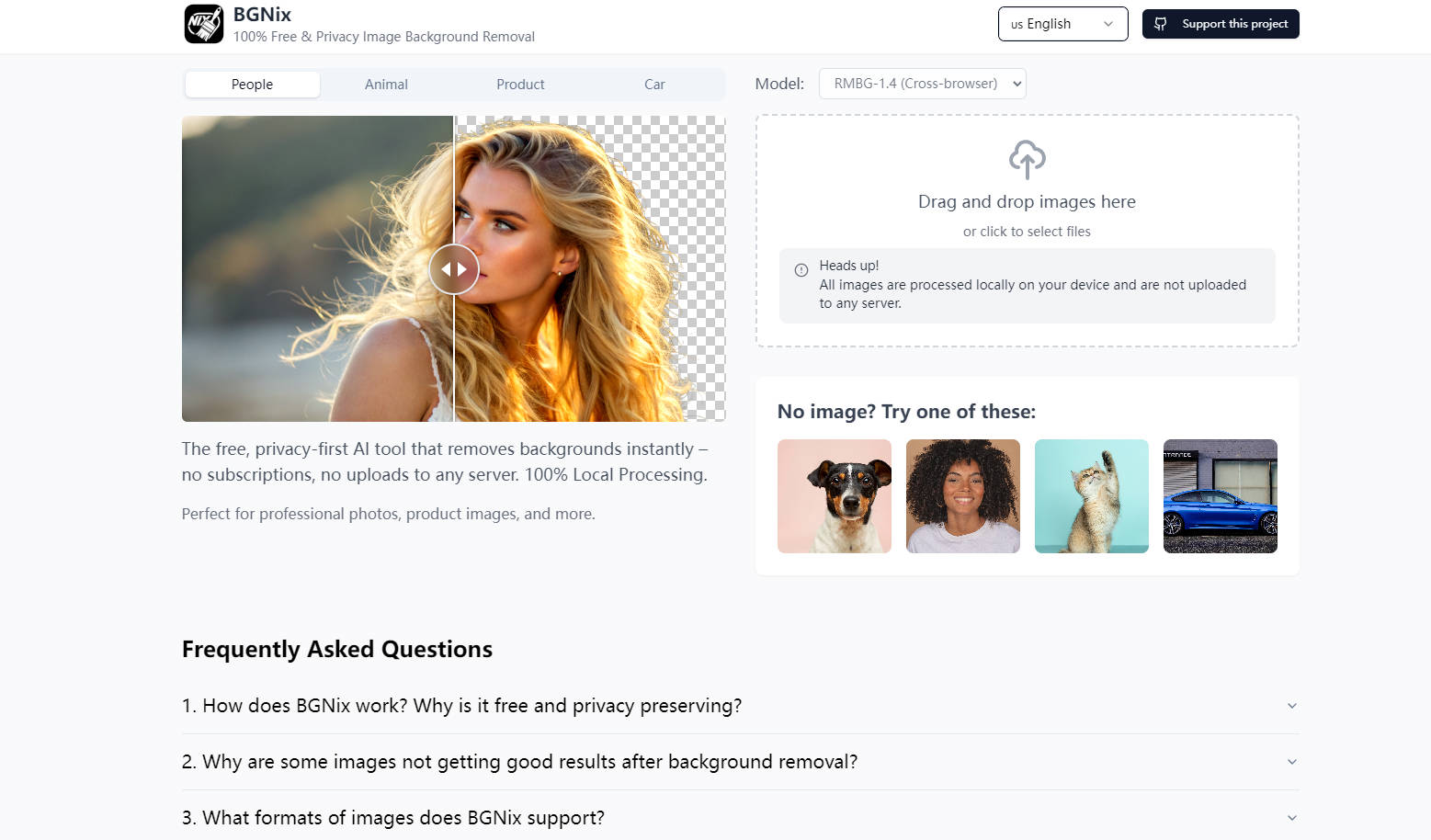
Task: Click the BGNix logo icon
Action: click(203, 24)
